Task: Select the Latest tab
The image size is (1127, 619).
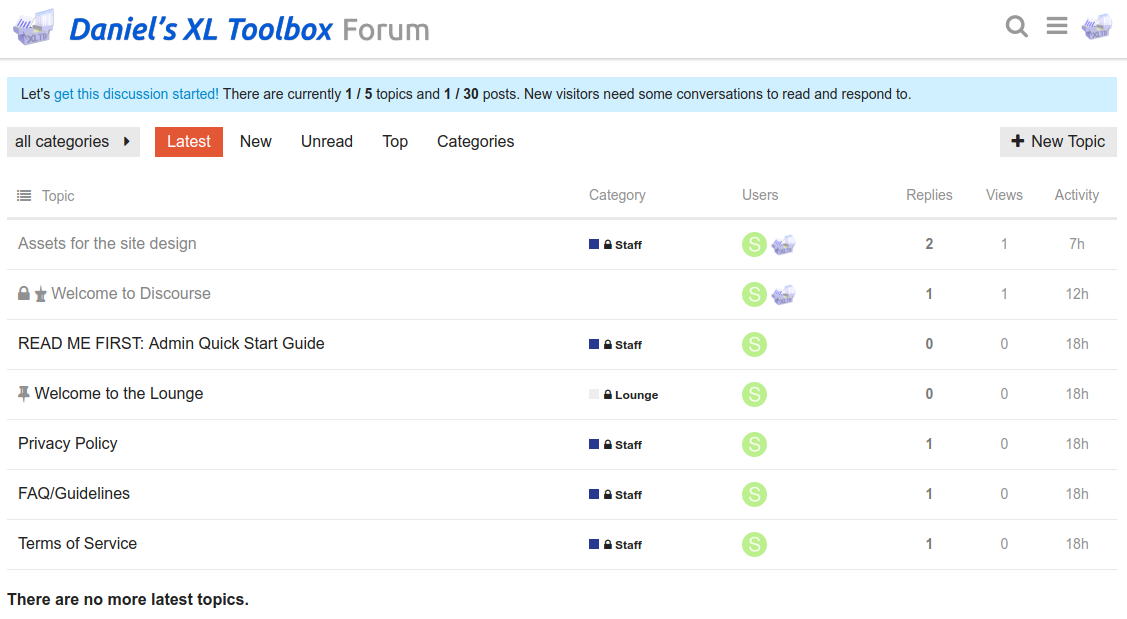Action: 189,142
